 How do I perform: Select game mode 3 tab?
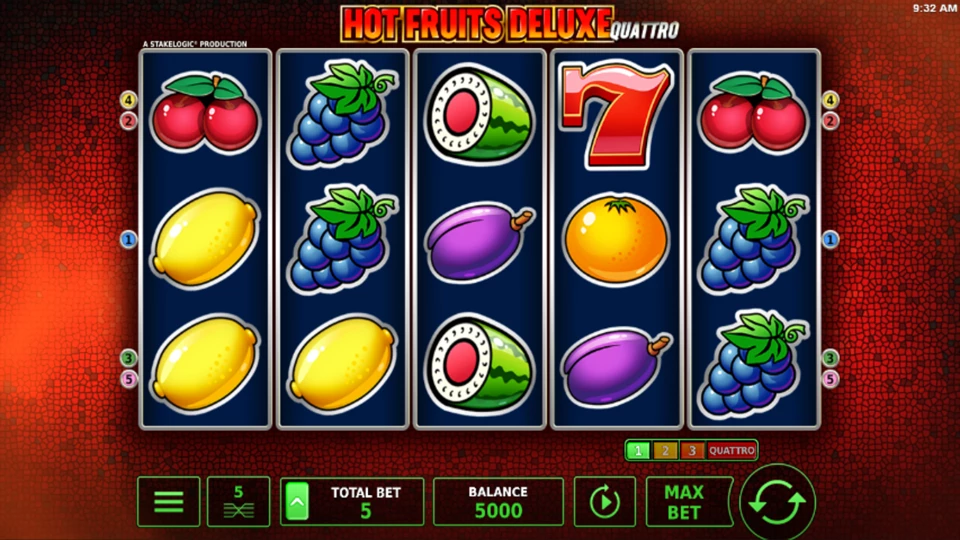(x=692, y=451)
